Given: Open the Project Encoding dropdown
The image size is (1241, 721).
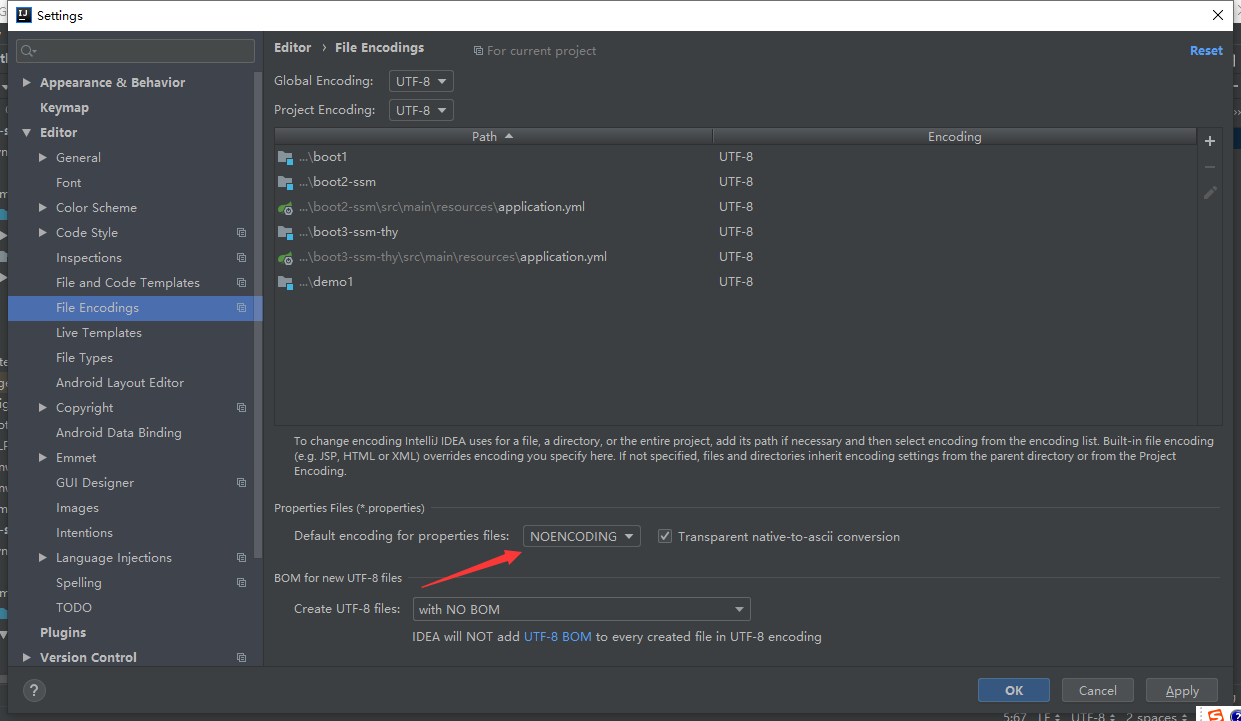Looking at the screenshot, I should coord(421,110).
